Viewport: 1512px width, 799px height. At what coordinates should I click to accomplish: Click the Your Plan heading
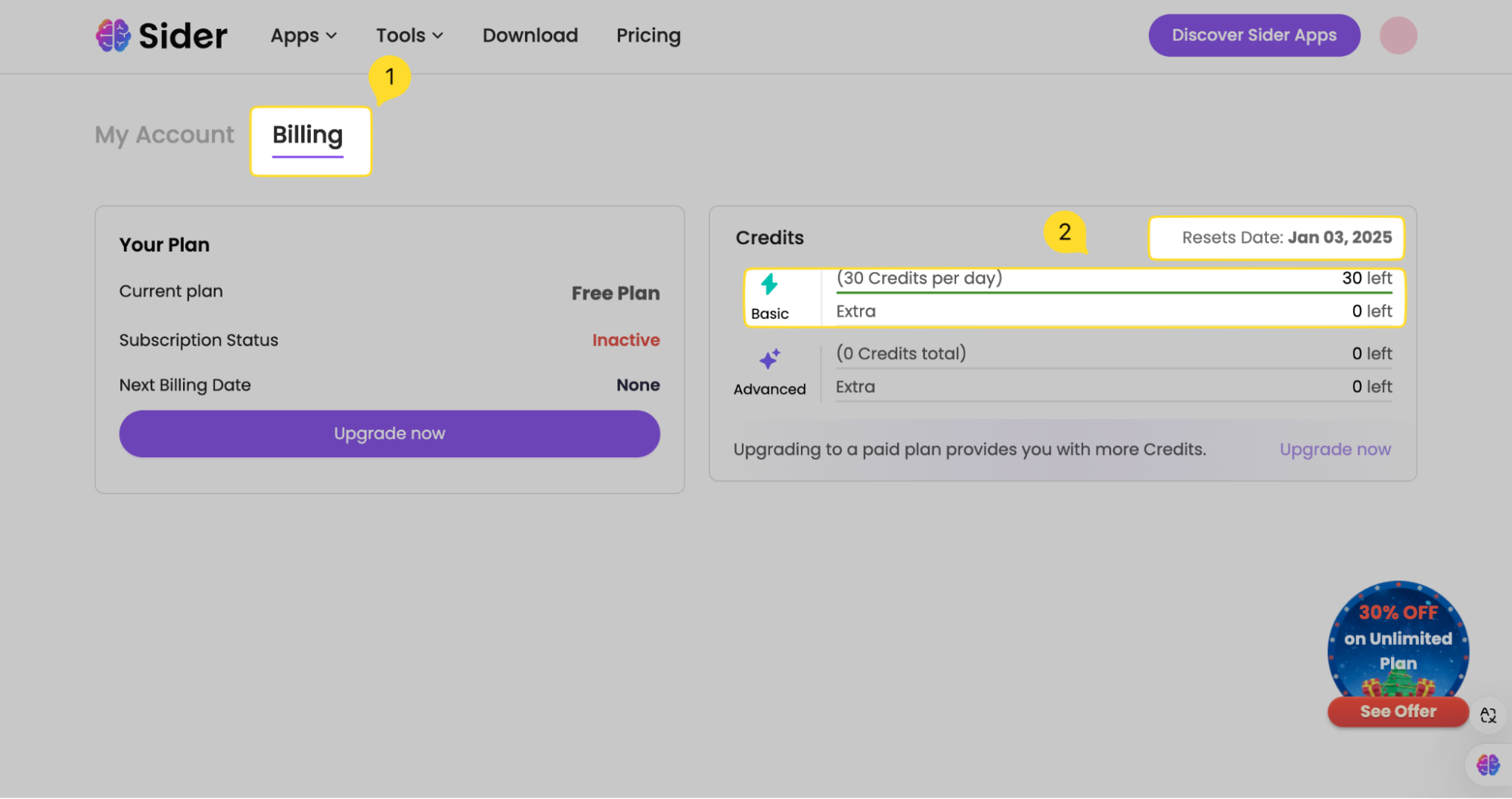point(164,245)
